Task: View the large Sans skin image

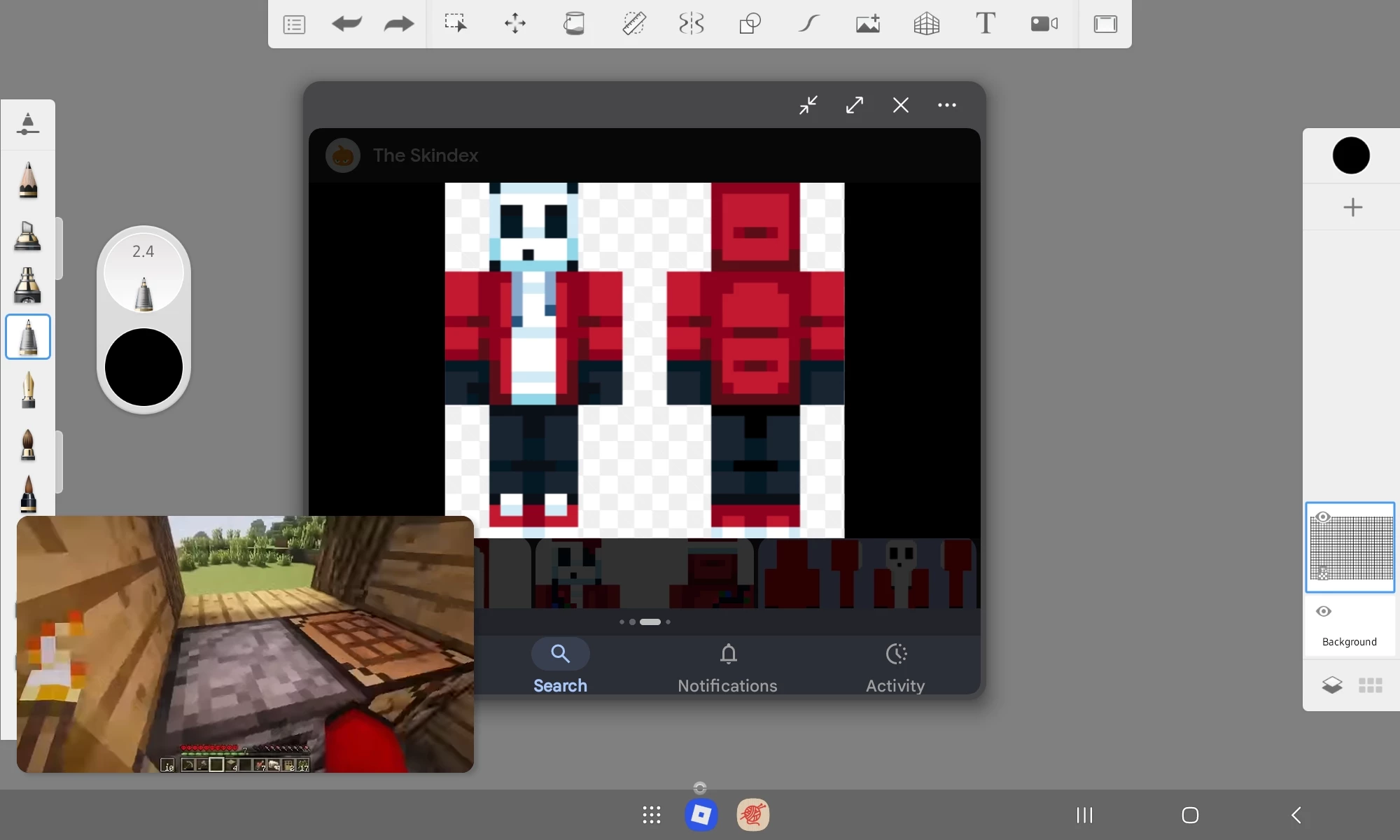Action: pos(645,360)
